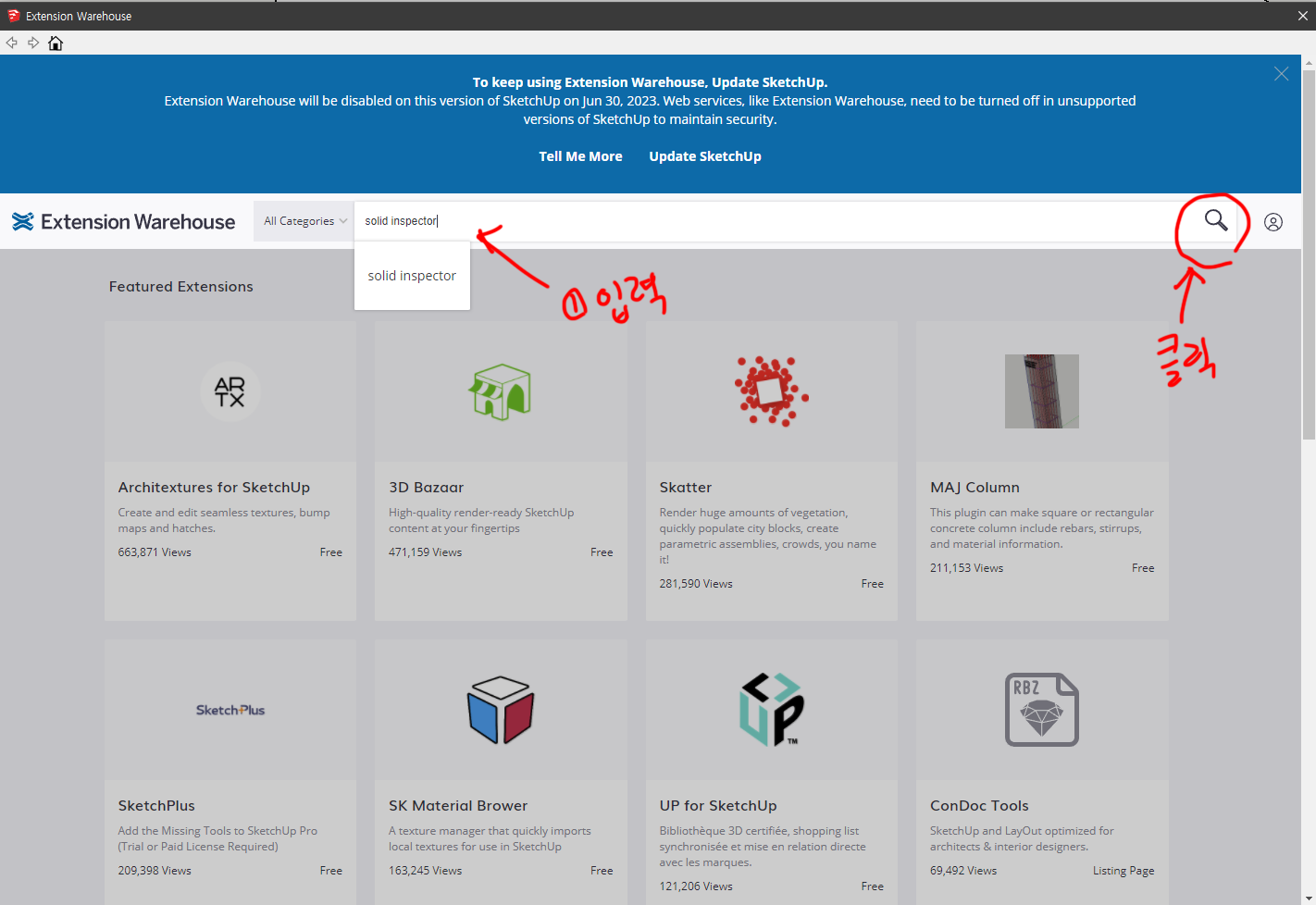
Task: Click '209,398 Views' on SketchPlus card
Action: [155, 871]
